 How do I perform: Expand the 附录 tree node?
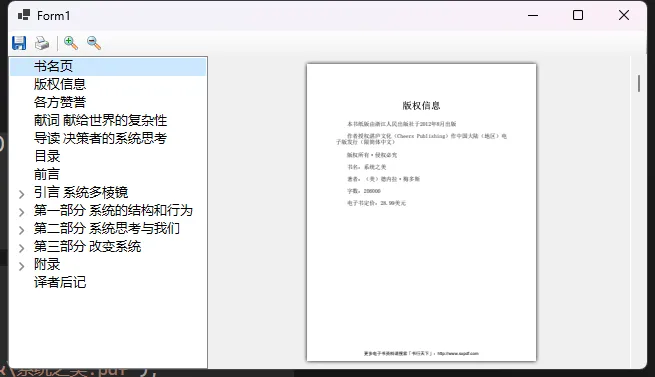click(22, 266)
